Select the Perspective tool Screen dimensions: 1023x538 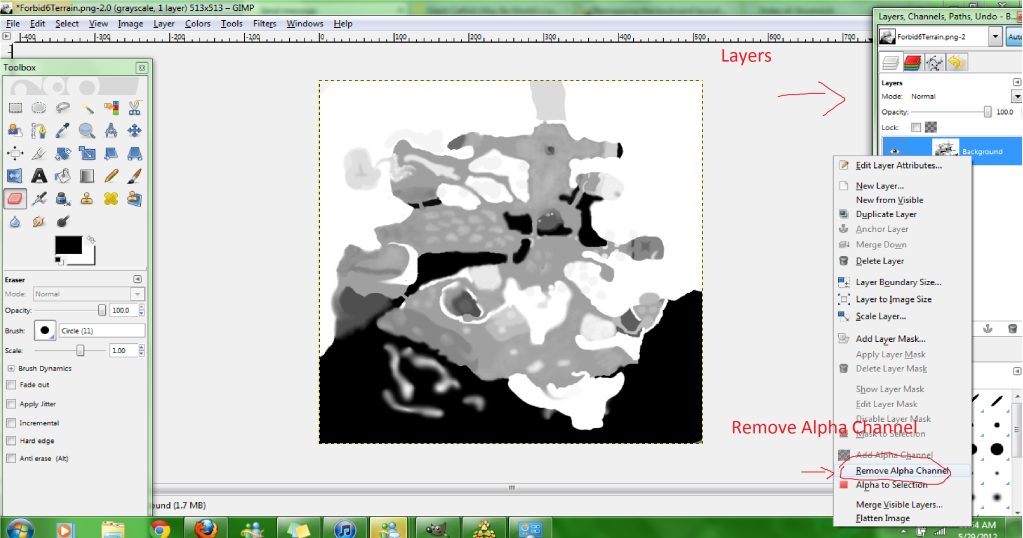point(135,153)
